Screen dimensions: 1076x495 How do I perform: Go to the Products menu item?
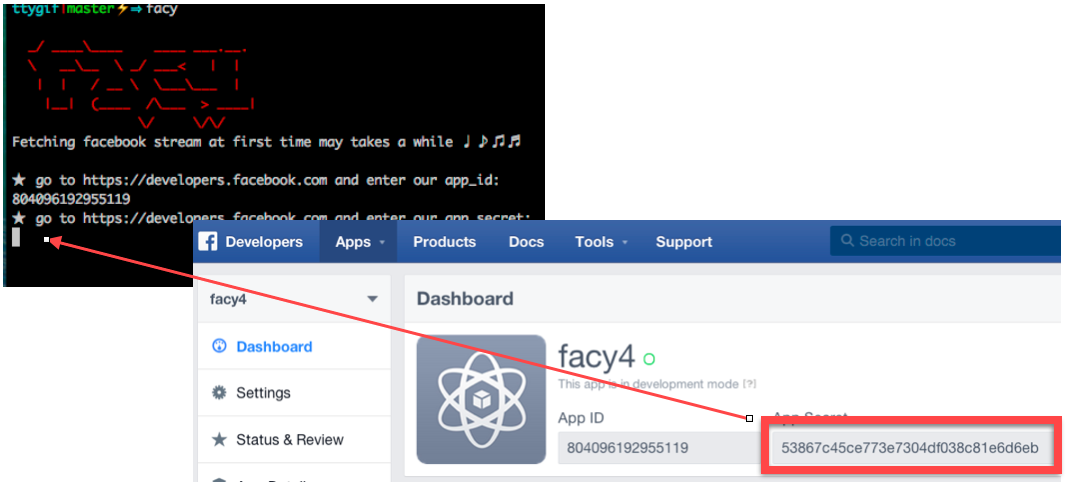coord(444,242)
